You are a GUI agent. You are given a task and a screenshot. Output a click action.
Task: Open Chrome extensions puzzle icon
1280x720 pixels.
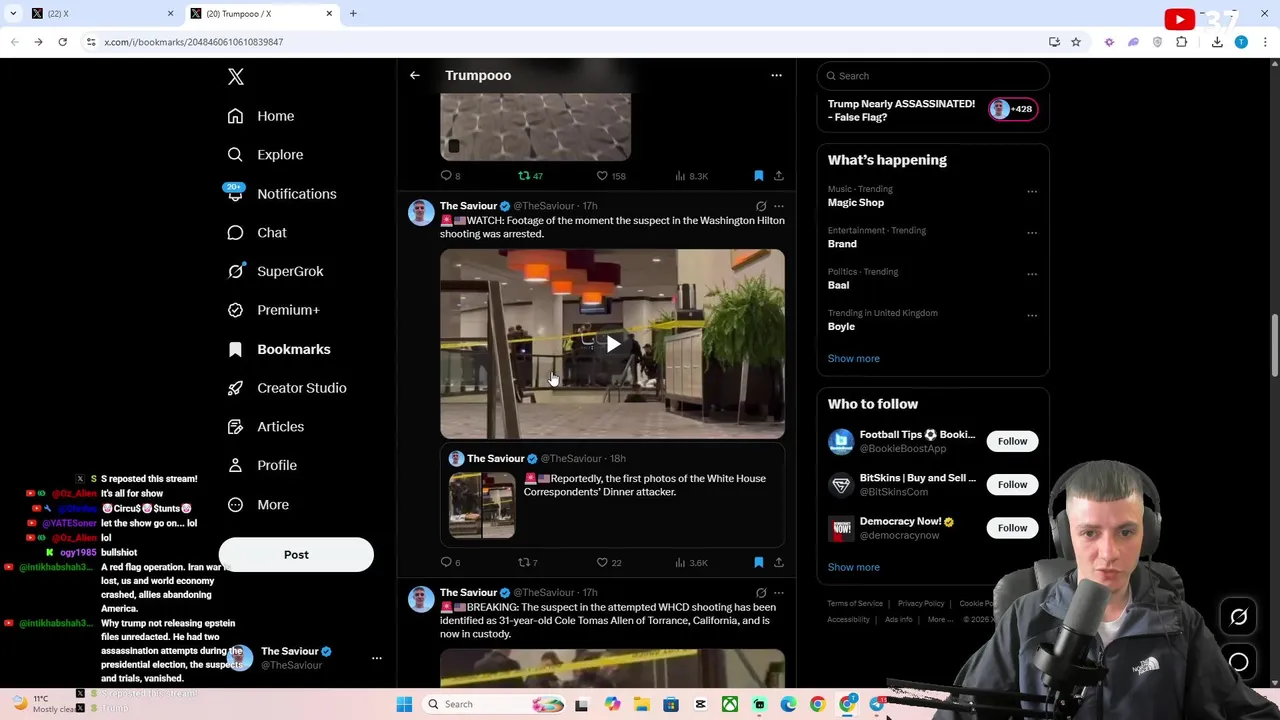point(1182,42)
